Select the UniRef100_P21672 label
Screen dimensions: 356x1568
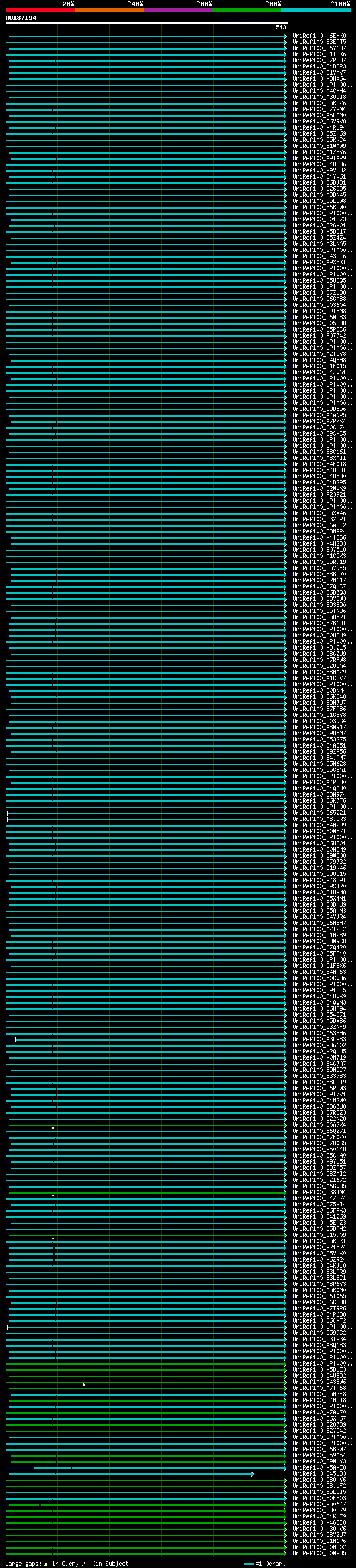click(x=319, y=1180)
